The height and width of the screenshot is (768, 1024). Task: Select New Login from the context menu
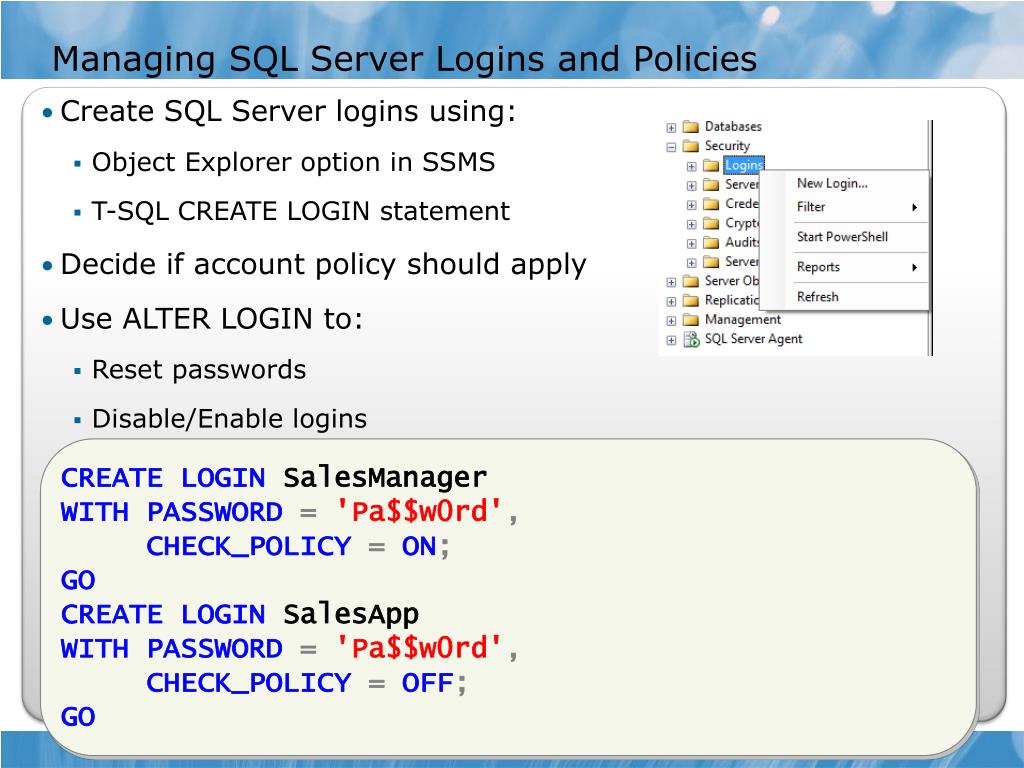(833, 183)
